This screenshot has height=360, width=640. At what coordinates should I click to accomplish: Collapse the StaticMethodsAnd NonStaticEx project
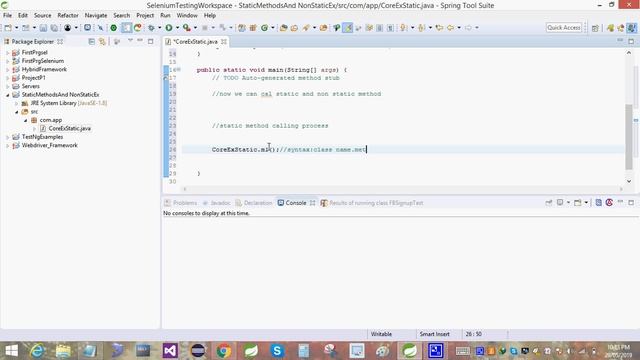[7, 95]
